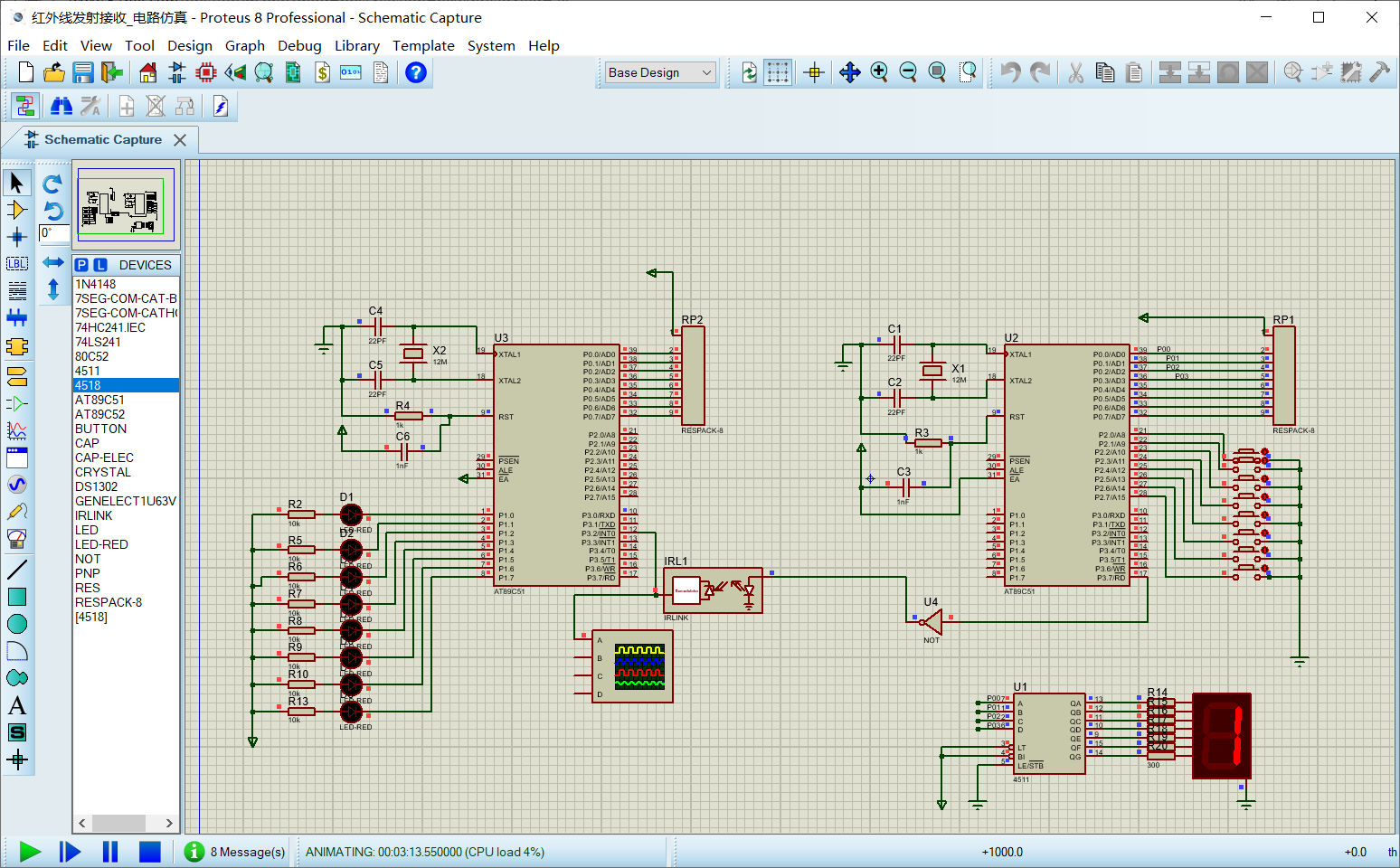Image resolution: width=1400 pixels, height=868 pixels.
Task: Click the Redraw display refresh icon
Action: coord(750,72)
